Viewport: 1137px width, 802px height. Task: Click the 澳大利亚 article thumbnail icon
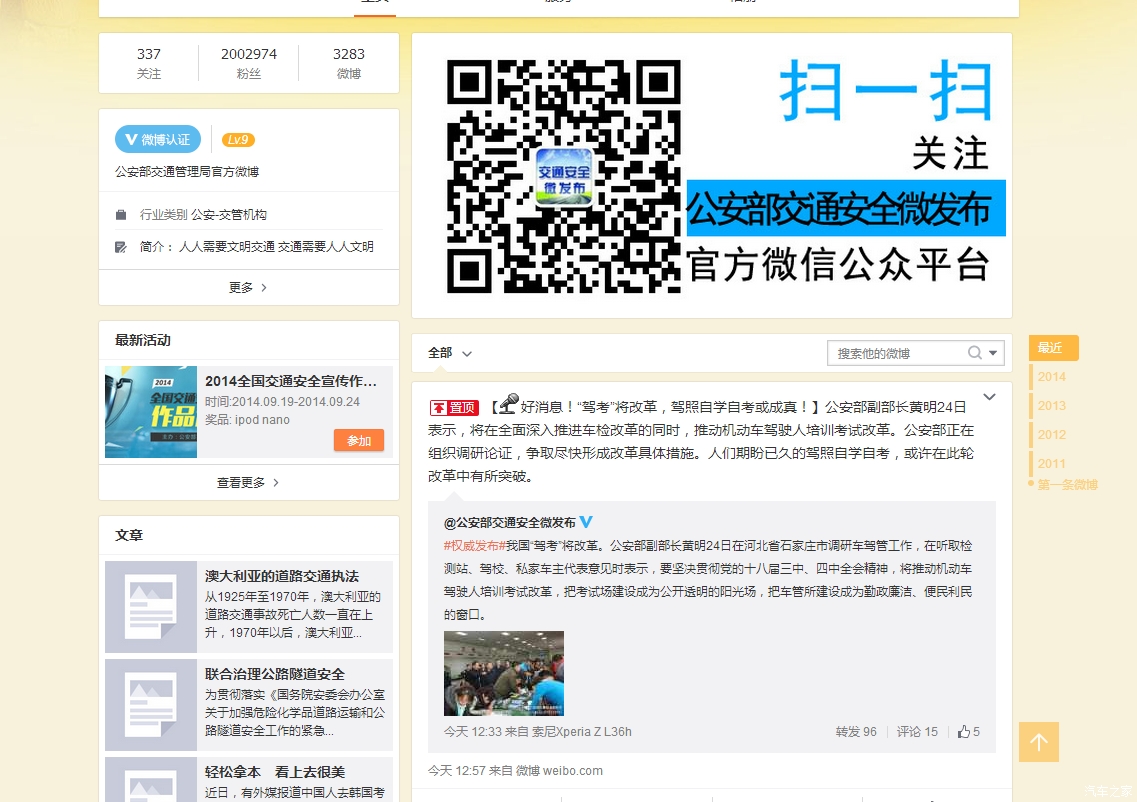(x=151, y=607)
